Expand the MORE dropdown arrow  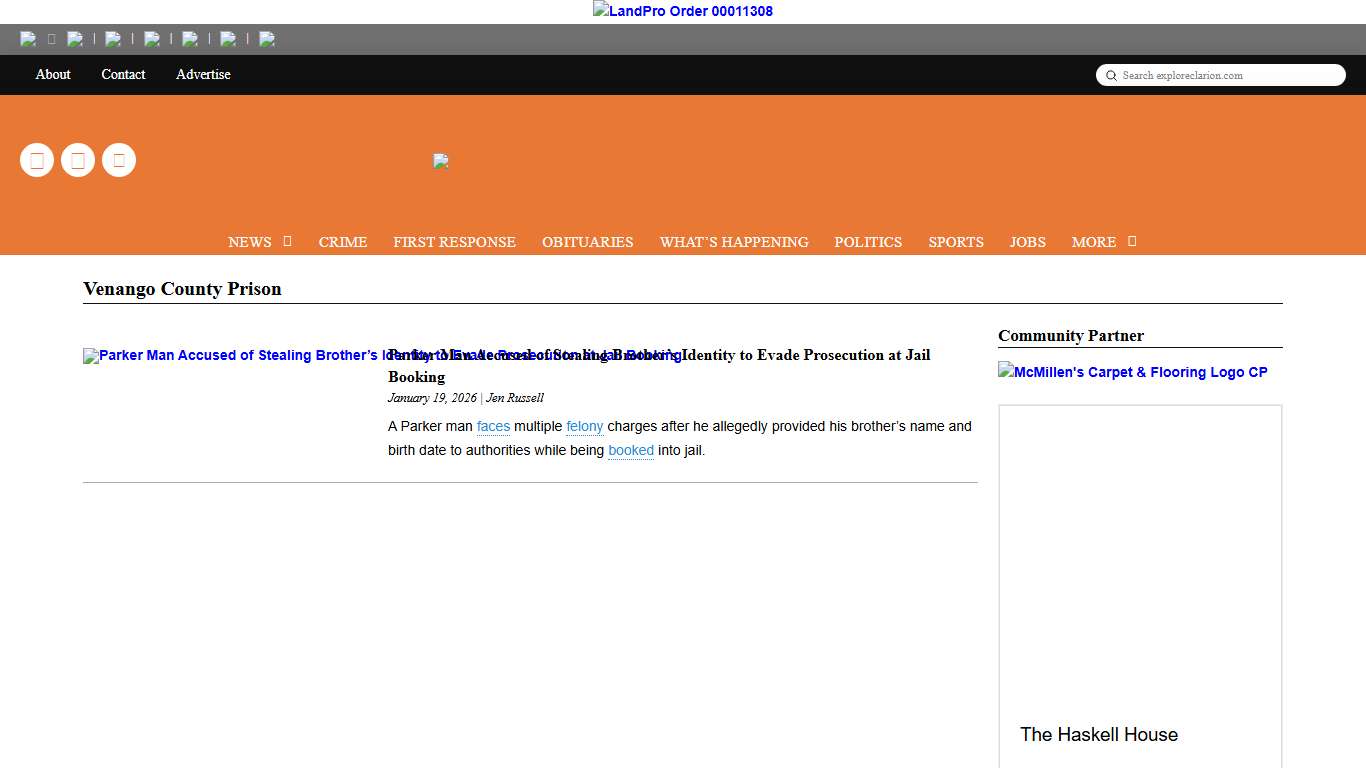[x=1132, y=241]
